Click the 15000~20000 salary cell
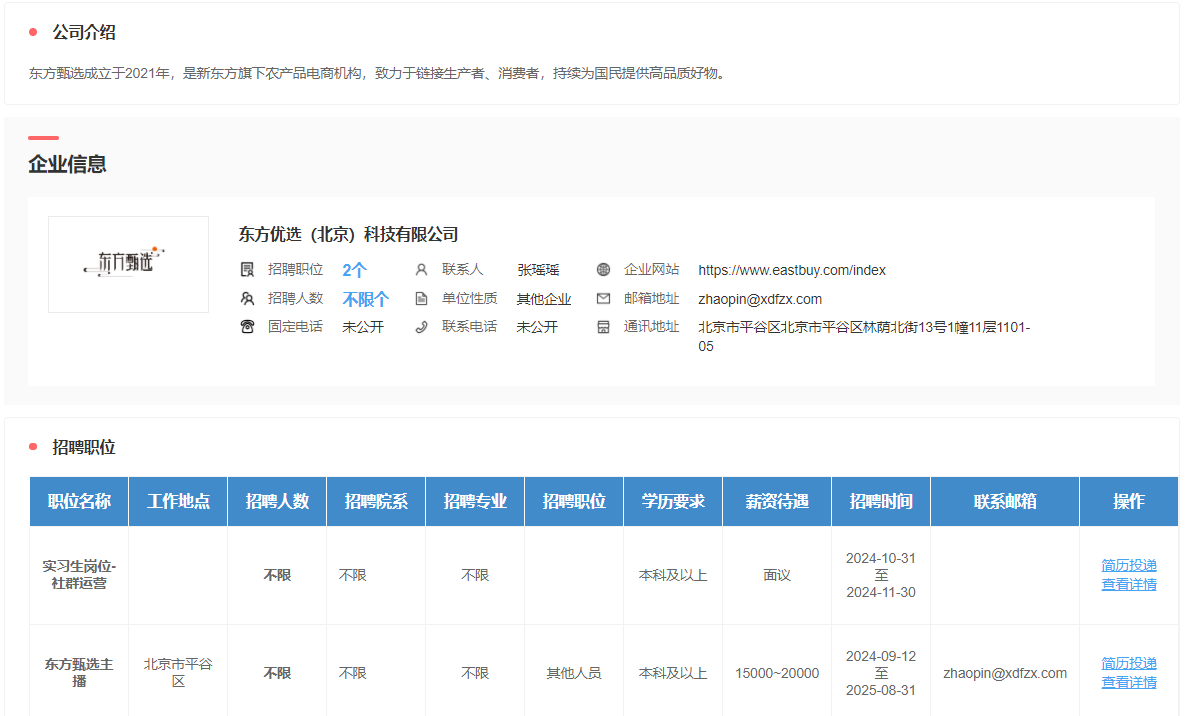Screen dimensions: 1194x716 point(777,673)
